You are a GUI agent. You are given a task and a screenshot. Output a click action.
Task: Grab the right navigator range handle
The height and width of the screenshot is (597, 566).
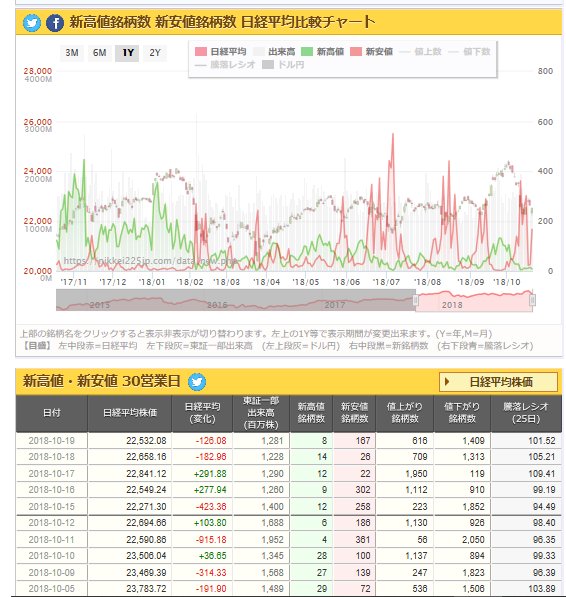coord(533,300)
